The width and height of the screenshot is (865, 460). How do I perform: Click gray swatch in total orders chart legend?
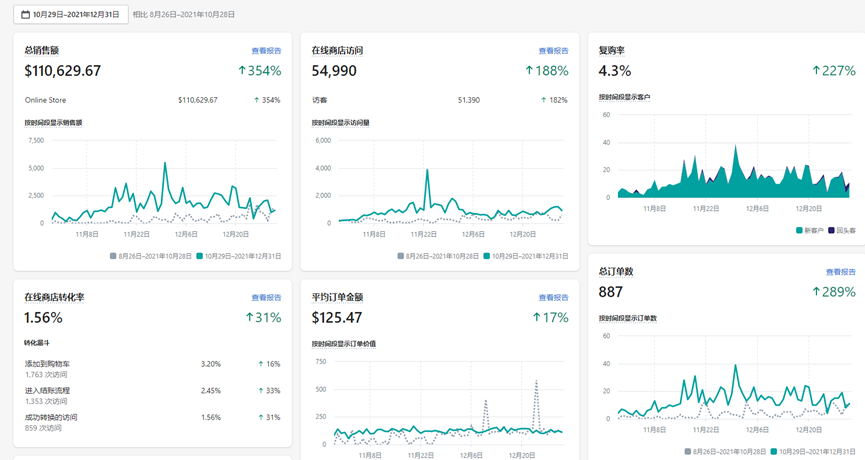coord(687,452)
